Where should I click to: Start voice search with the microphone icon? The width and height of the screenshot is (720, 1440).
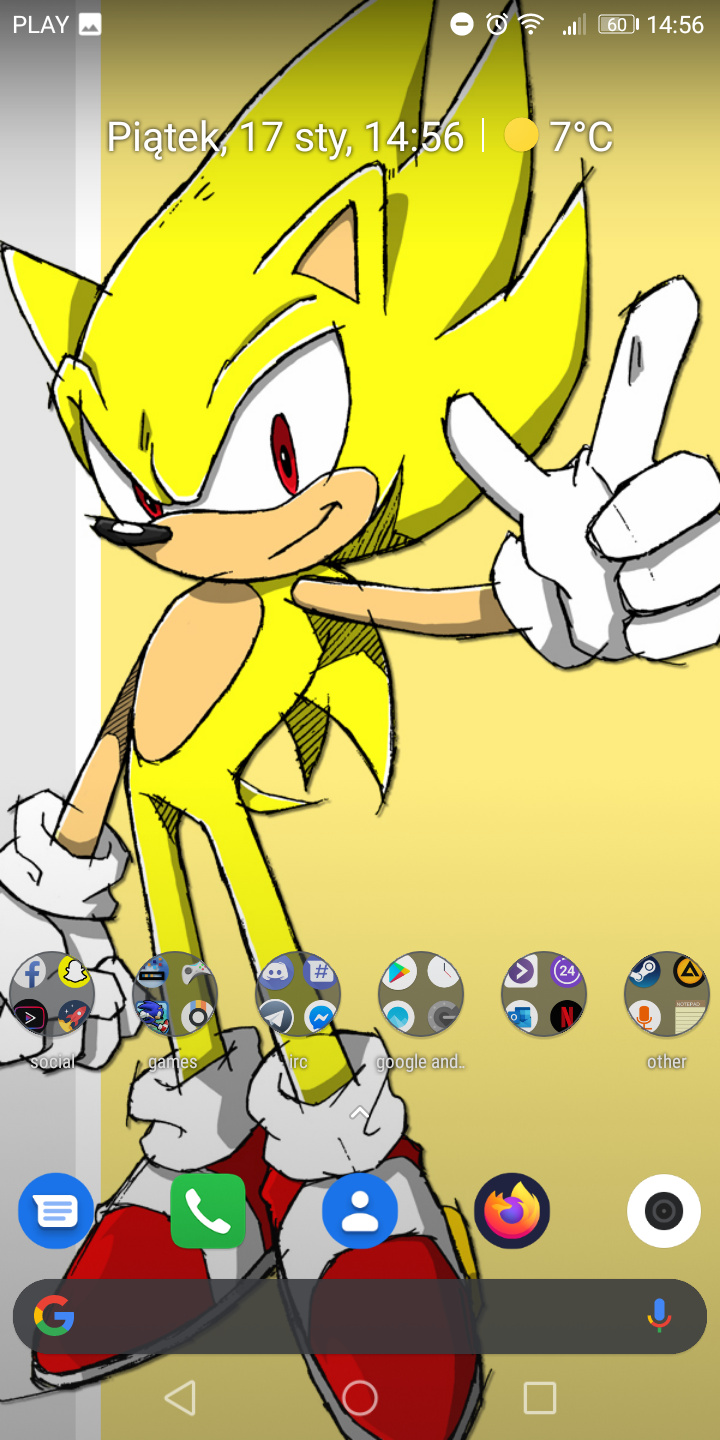(659, 1316)
